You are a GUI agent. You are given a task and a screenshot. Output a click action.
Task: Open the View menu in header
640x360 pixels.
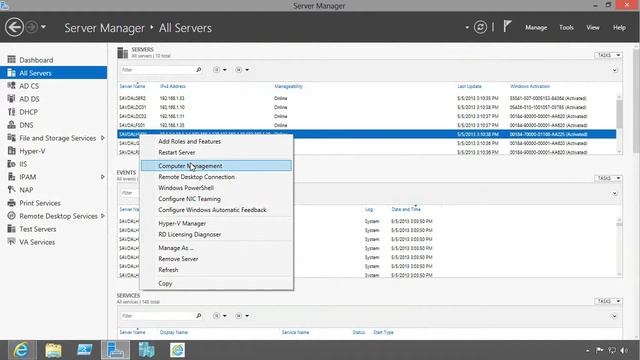pyautogui.click(x=593, y=27)
